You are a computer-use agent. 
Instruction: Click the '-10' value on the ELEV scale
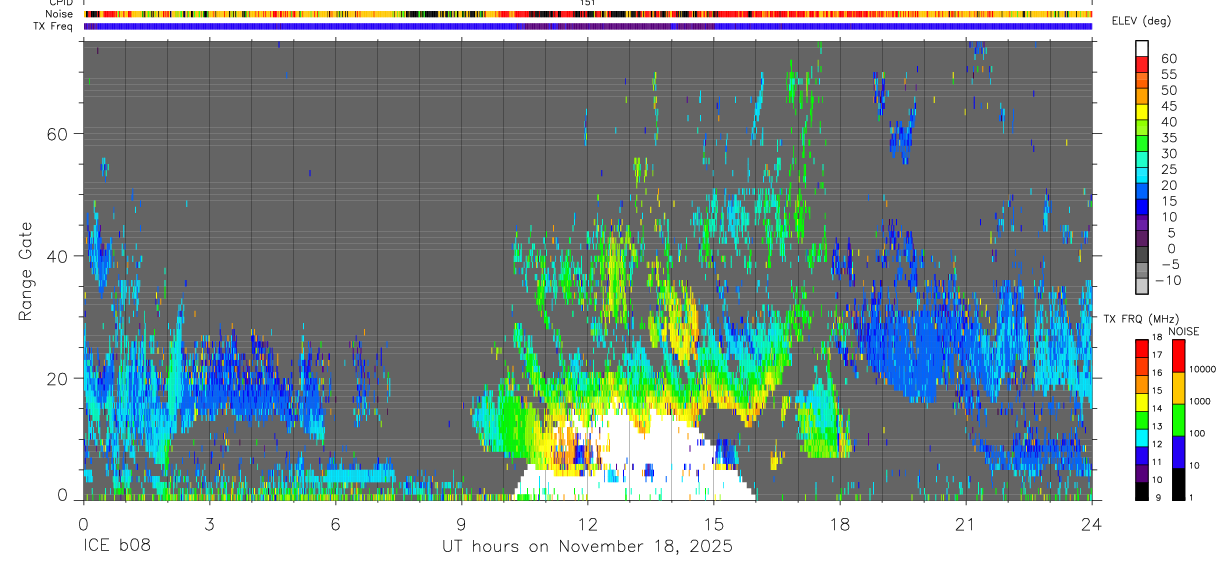pyautogui.click(x=1168, y=280)
